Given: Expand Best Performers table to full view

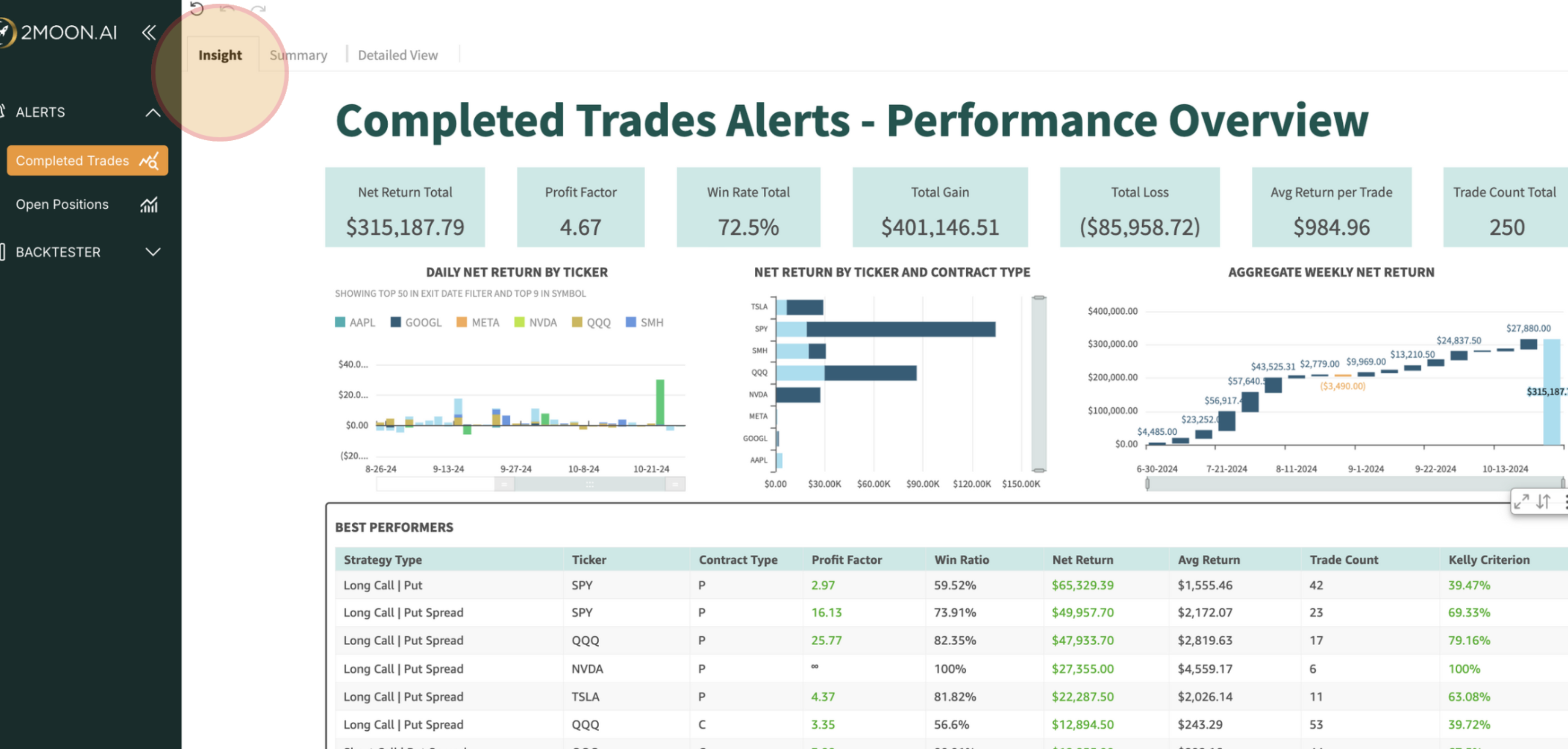Looking at the screenshot, I should coord(1521,502).
